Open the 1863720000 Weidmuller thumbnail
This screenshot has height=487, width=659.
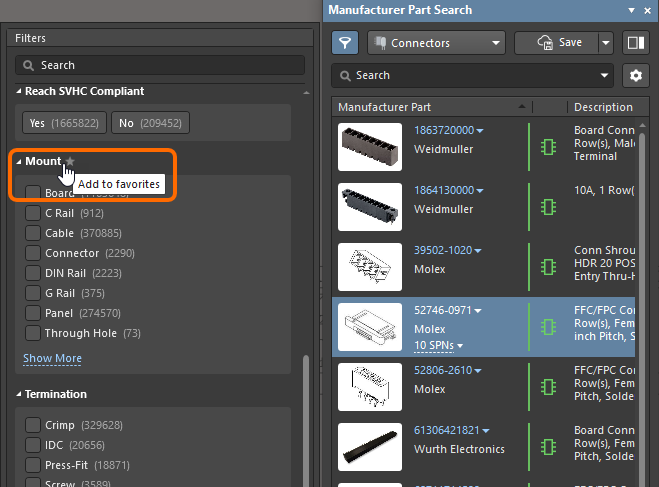click(370, 147)
